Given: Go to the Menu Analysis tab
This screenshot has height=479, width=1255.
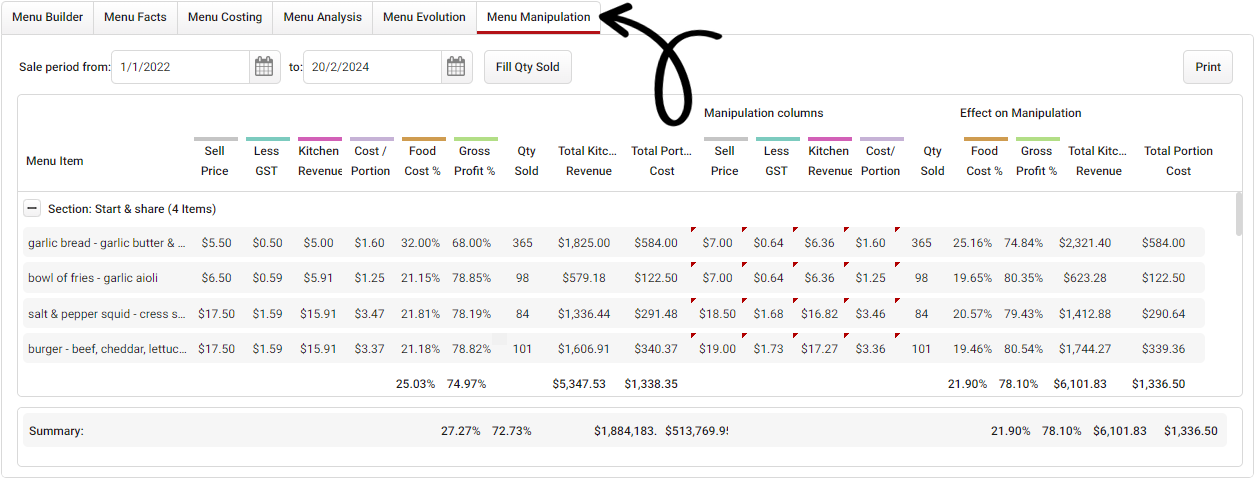Looking at the screenshot, I should [322, 17].
